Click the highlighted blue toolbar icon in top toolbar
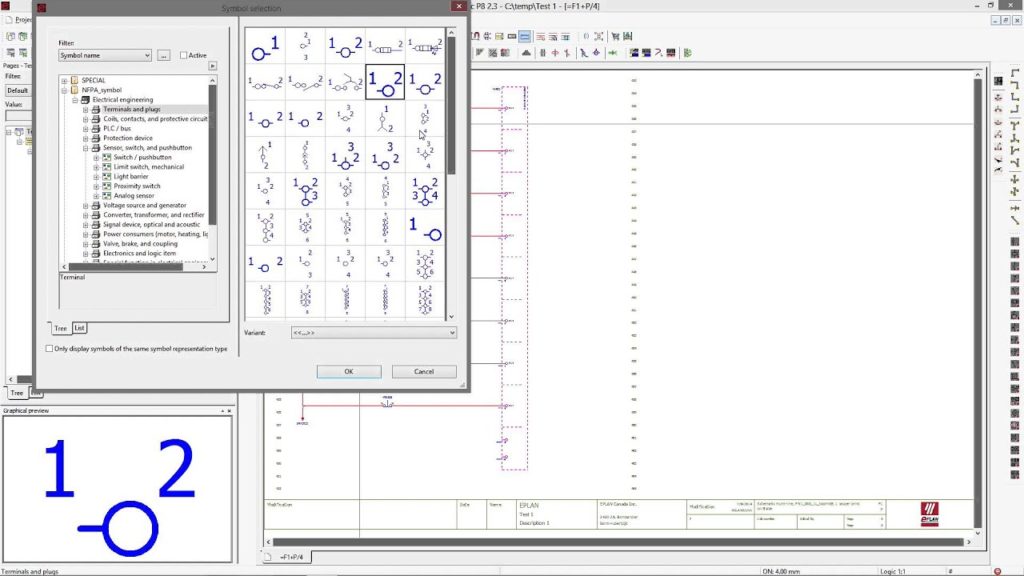The image size is (1024, 576). [x=525, y=36]
